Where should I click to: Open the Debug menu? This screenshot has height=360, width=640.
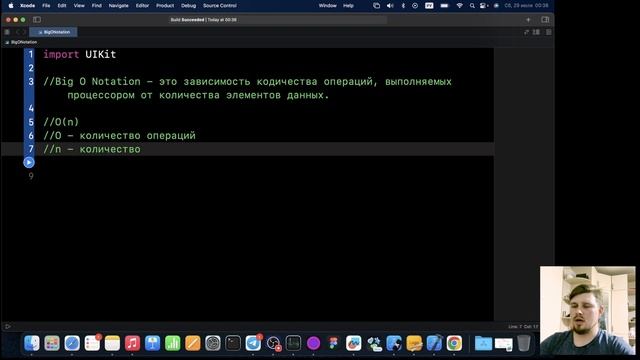[188, 6]
